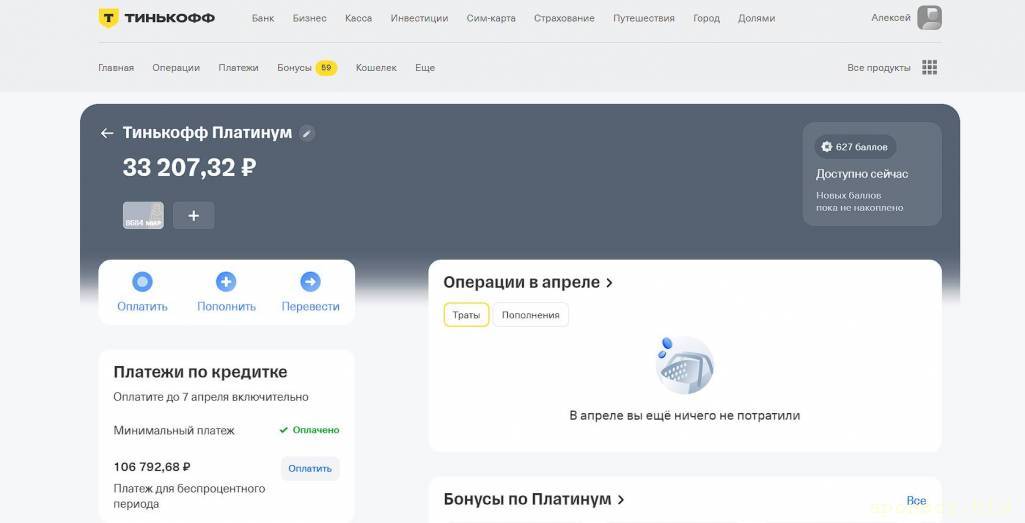
Task: Click the pencil icon to rename account
Action: [x=307, y=133]
